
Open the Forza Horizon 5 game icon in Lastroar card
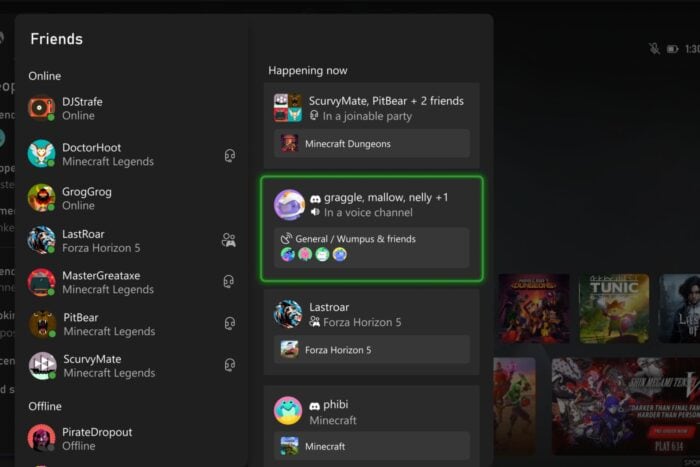pyautogui.click(x=289, y=350)
